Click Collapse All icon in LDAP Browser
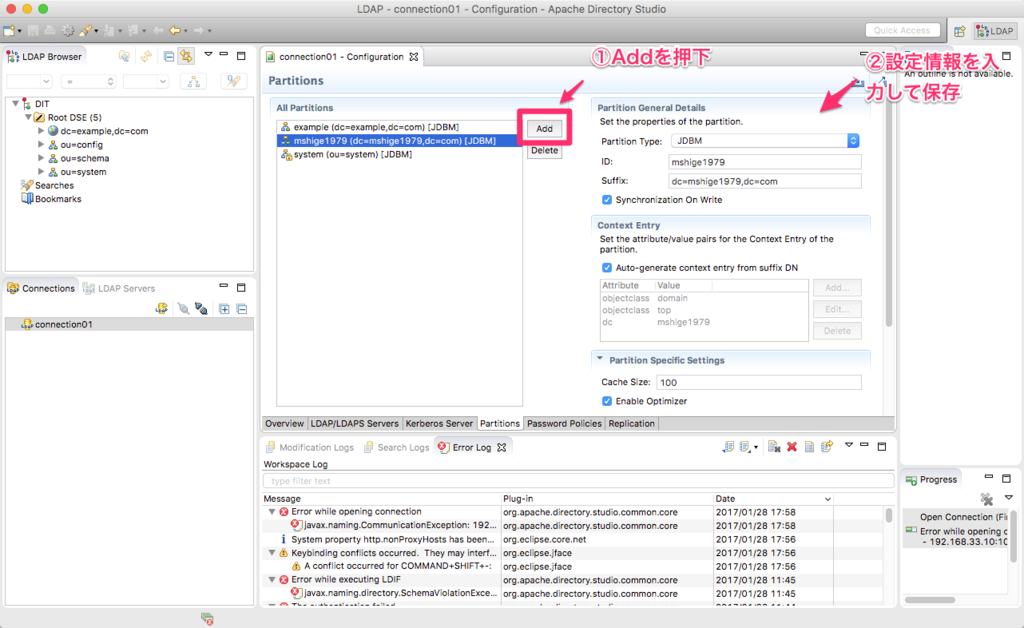Screen dimensions: 1024x628 [168, 56]
